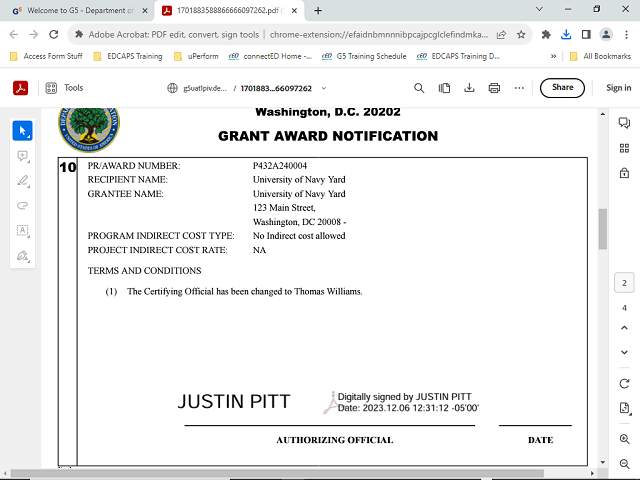This screenshot has height=480, width=640.
Task: Select the PDF file browser tab
Action: [229, 11]
